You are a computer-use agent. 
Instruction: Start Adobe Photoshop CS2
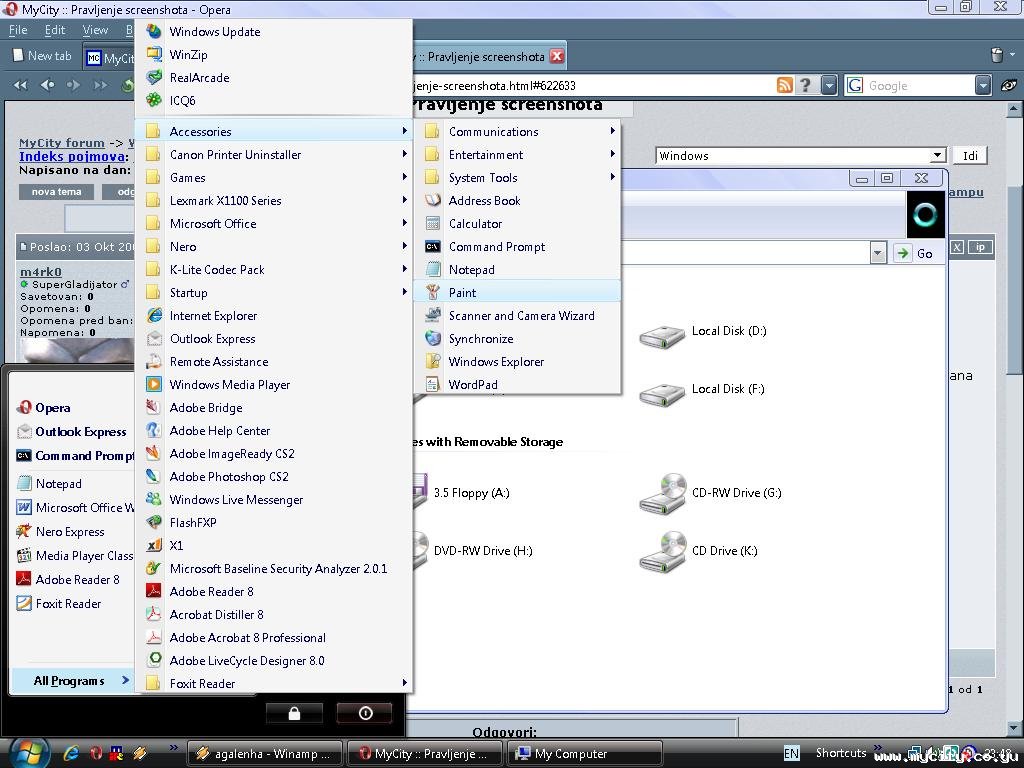(x=229, y=477)
